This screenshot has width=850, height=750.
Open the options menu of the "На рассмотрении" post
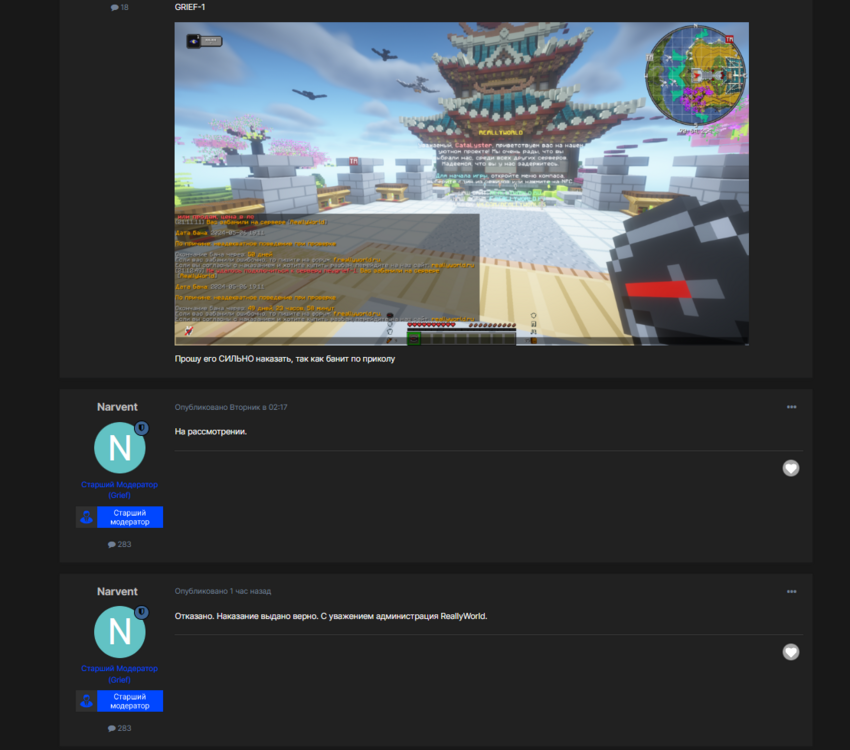791,407
